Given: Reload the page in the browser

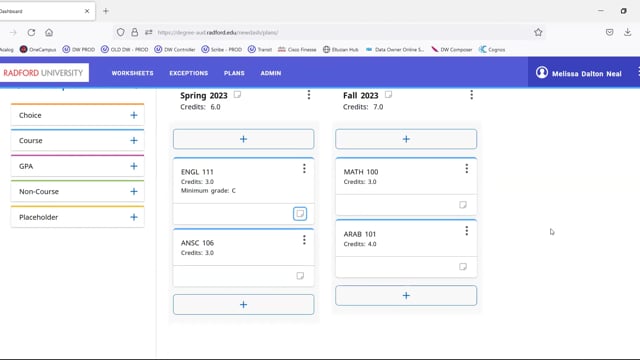Looking at the screenshot, I should pos(31,33).
